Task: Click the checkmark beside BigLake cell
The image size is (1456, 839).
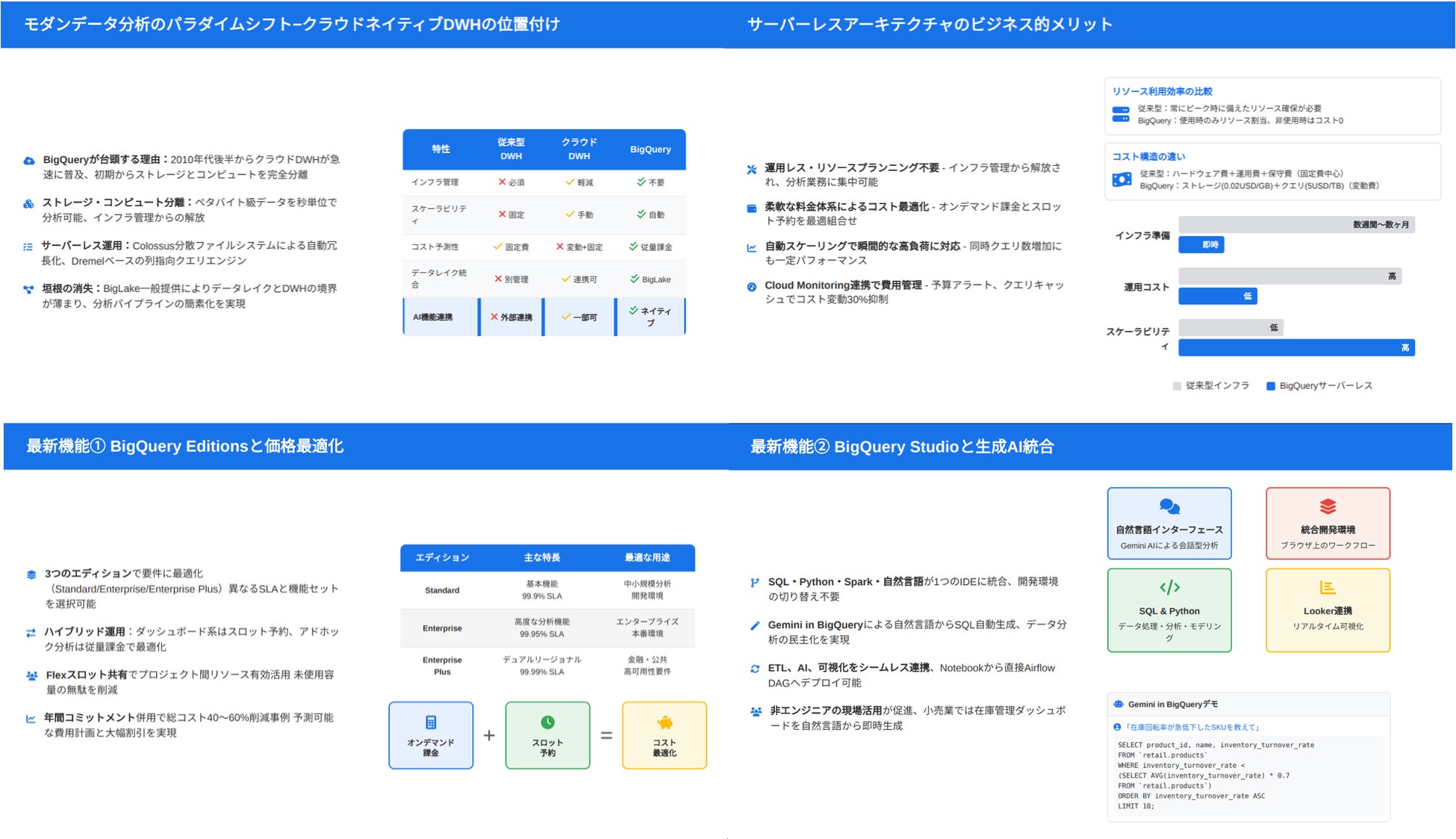Action: click(634, 279)
